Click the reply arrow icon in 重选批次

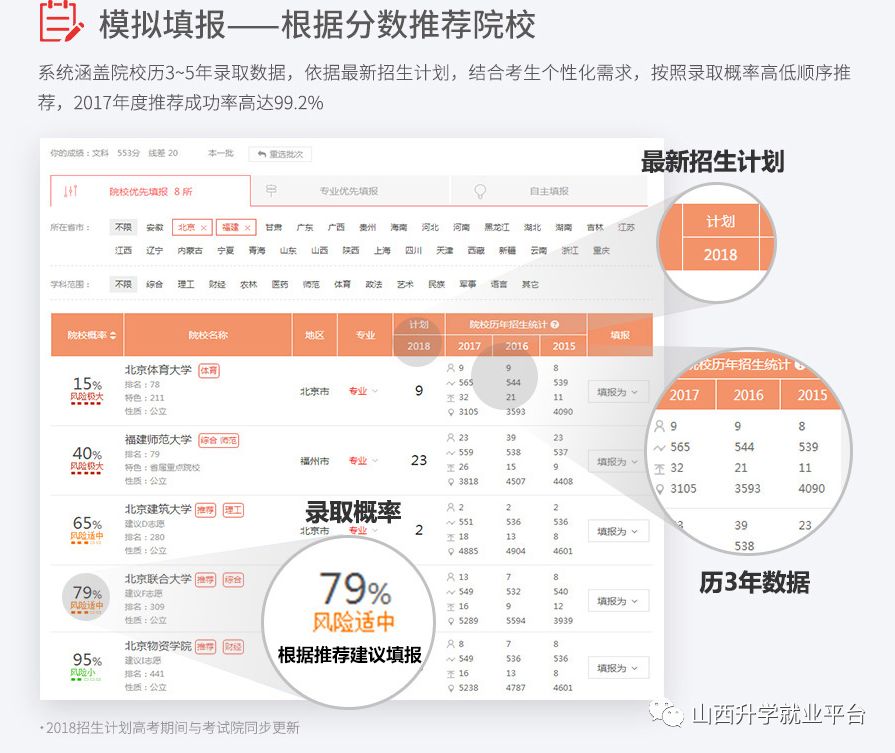(262, 154)
